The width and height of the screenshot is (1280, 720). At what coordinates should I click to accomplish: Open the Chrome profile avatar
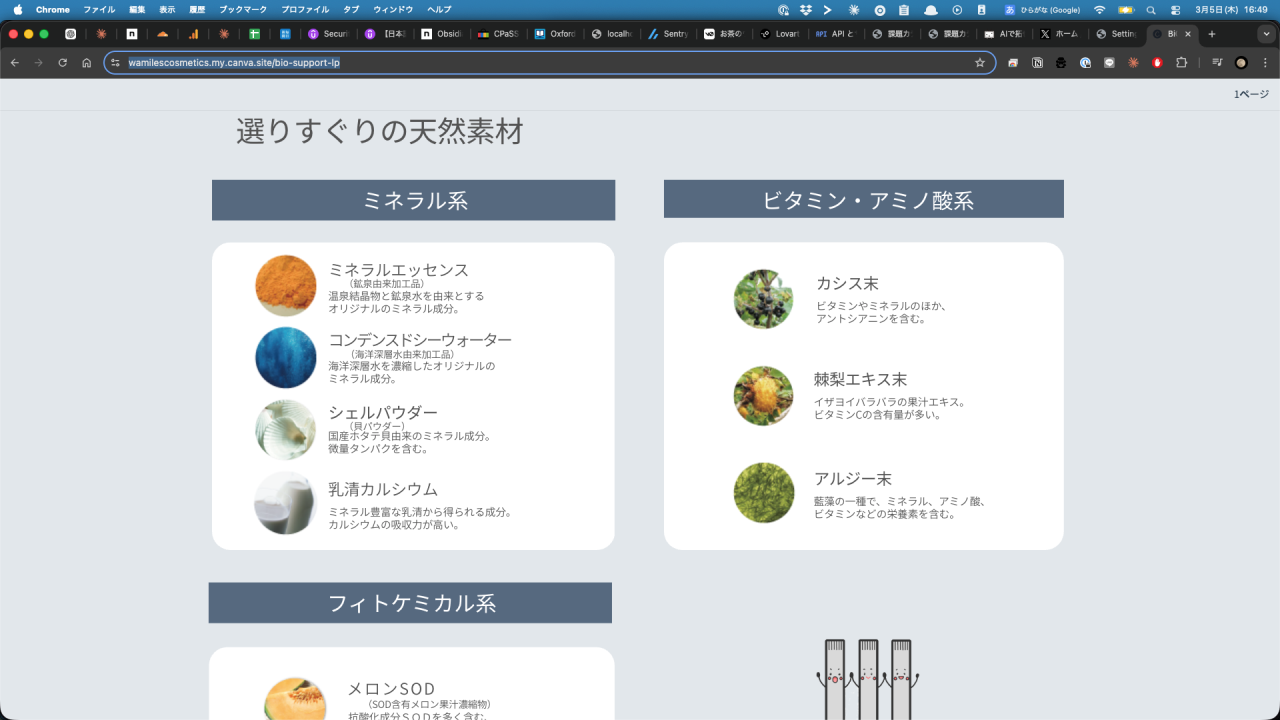pos(1240,62)
